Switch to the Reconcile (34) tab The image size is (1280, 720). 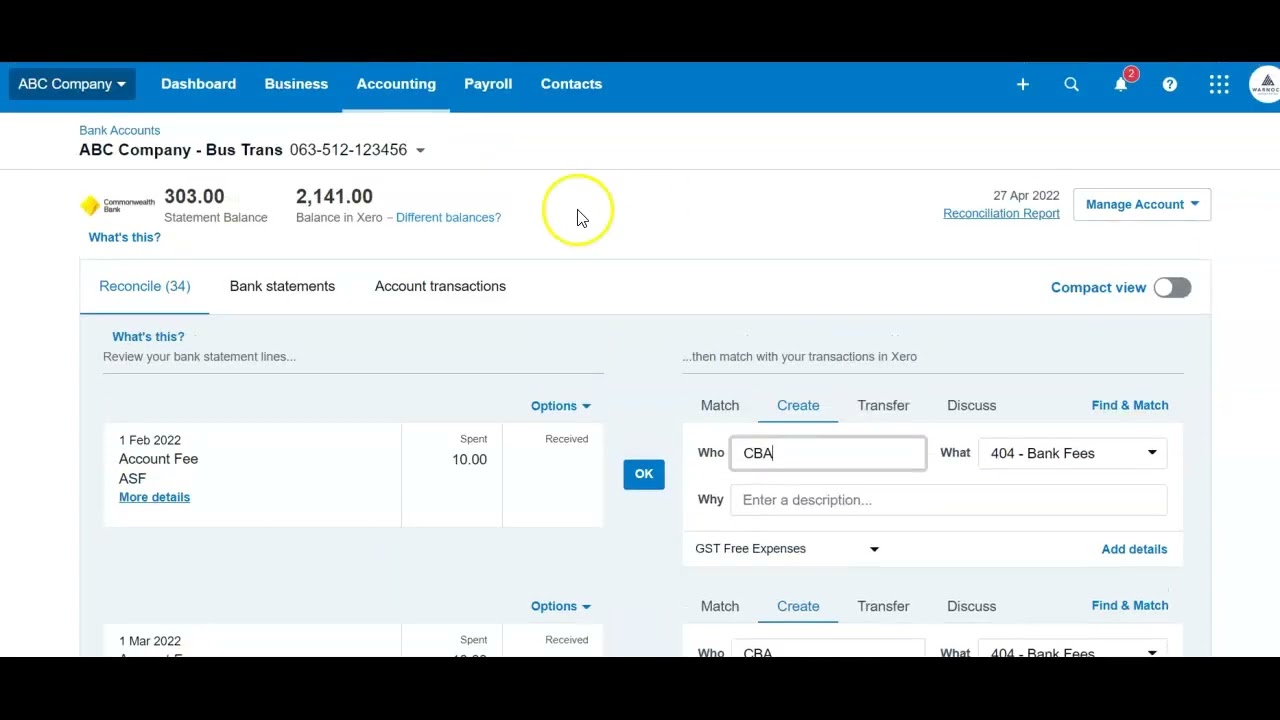144,286
